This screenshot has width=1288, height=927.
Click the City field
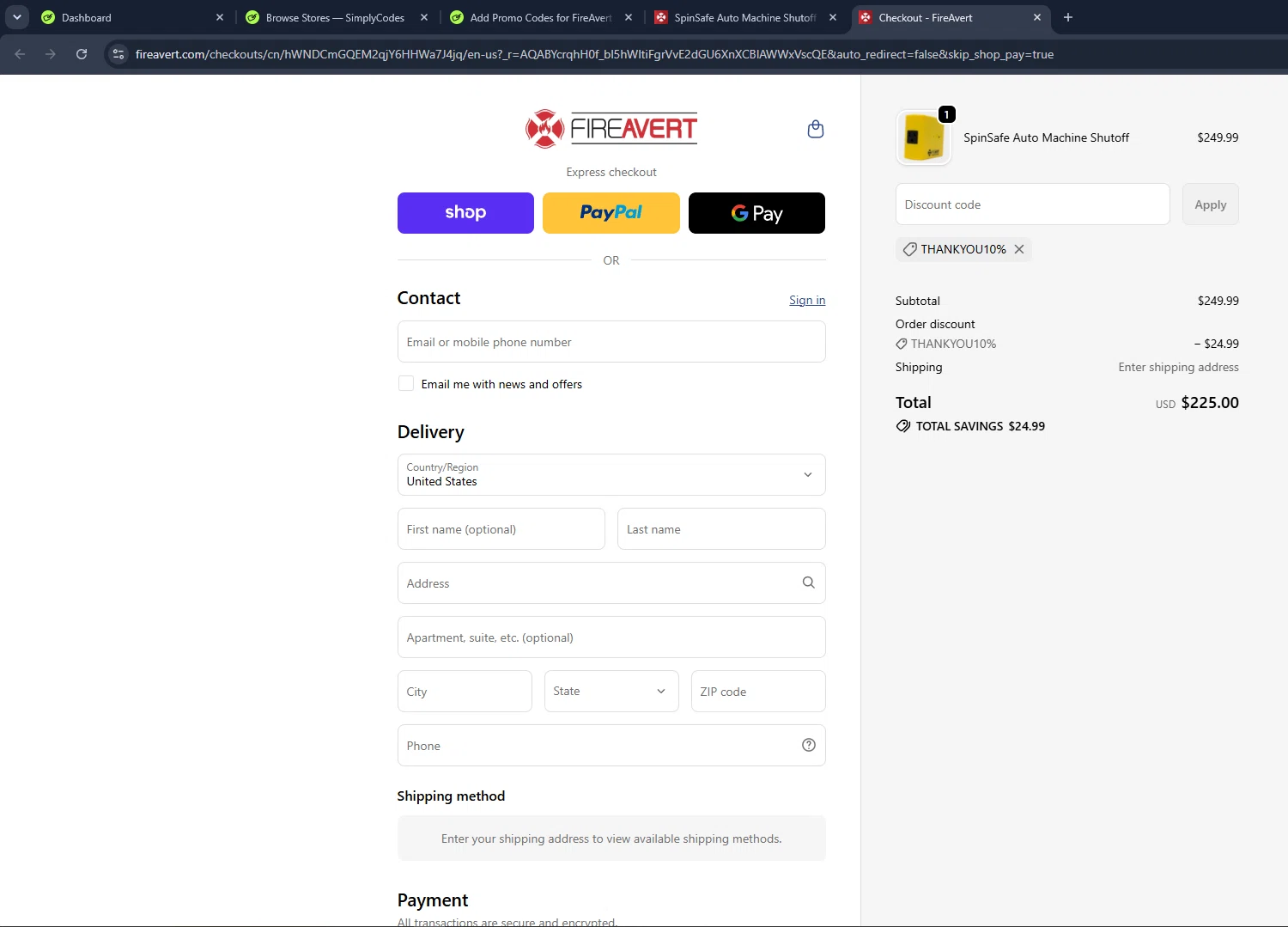[465, 692]
